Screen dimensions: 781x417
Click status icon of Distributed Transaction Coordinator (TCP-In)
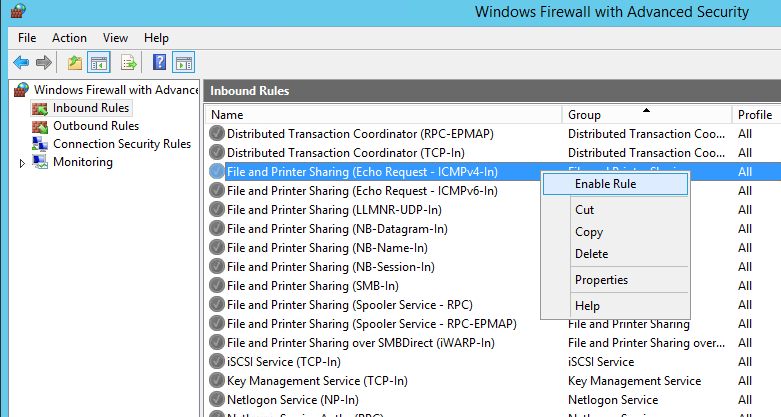217,152
